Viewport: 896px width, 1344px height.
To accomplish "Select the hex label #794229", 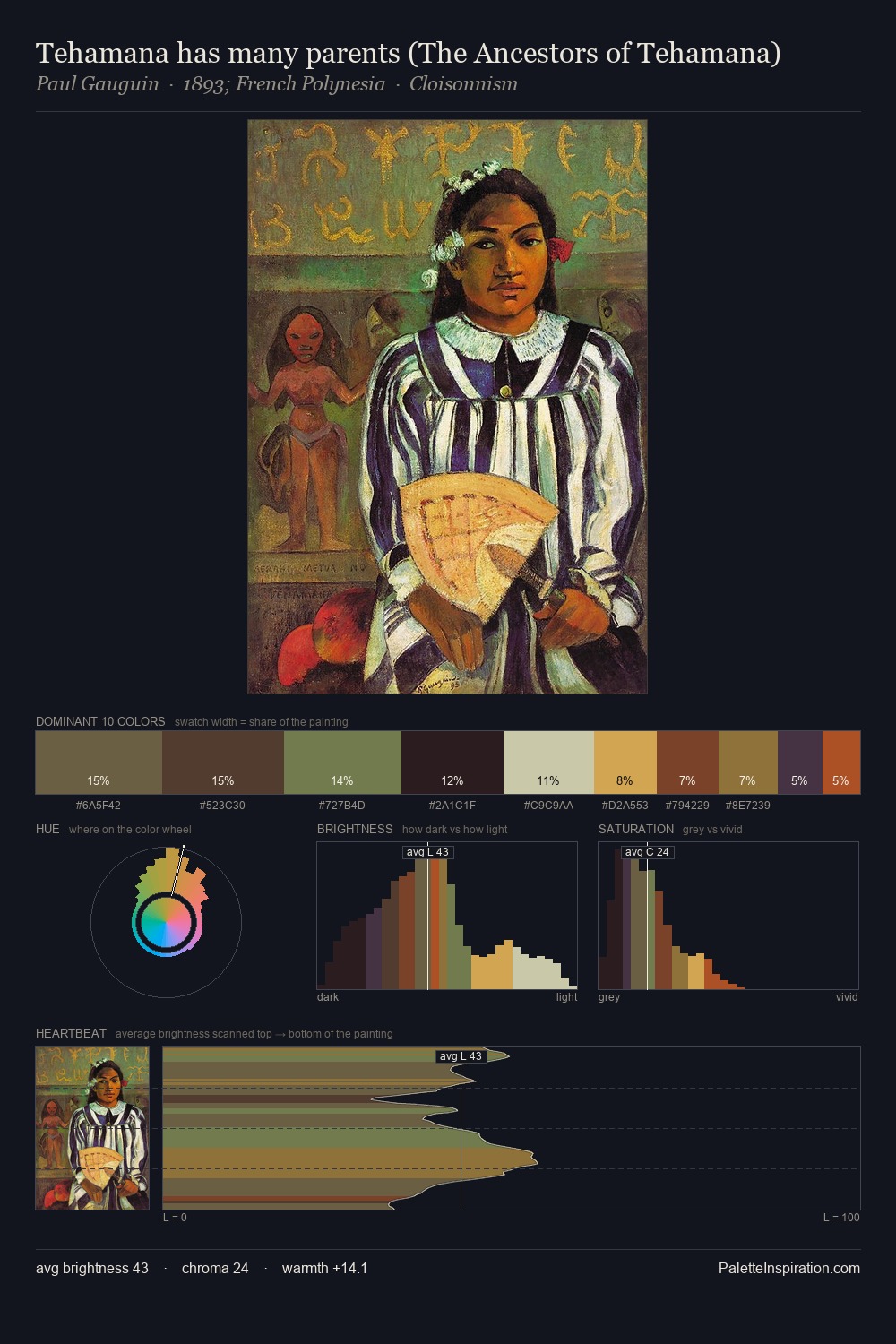I will [687, 806].
